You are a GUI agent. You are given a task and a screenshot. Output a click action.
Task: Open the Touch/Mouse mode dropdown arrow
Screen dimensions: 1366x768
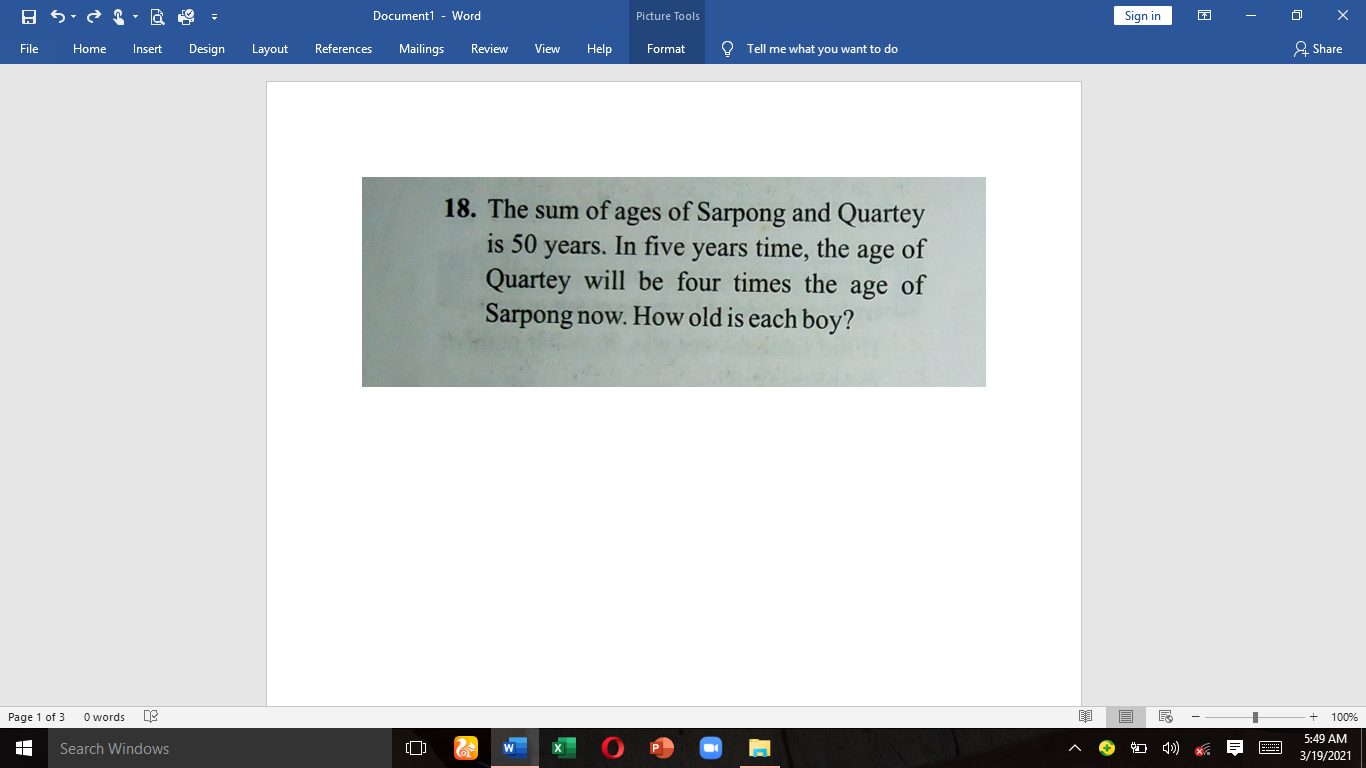point(135,16)
